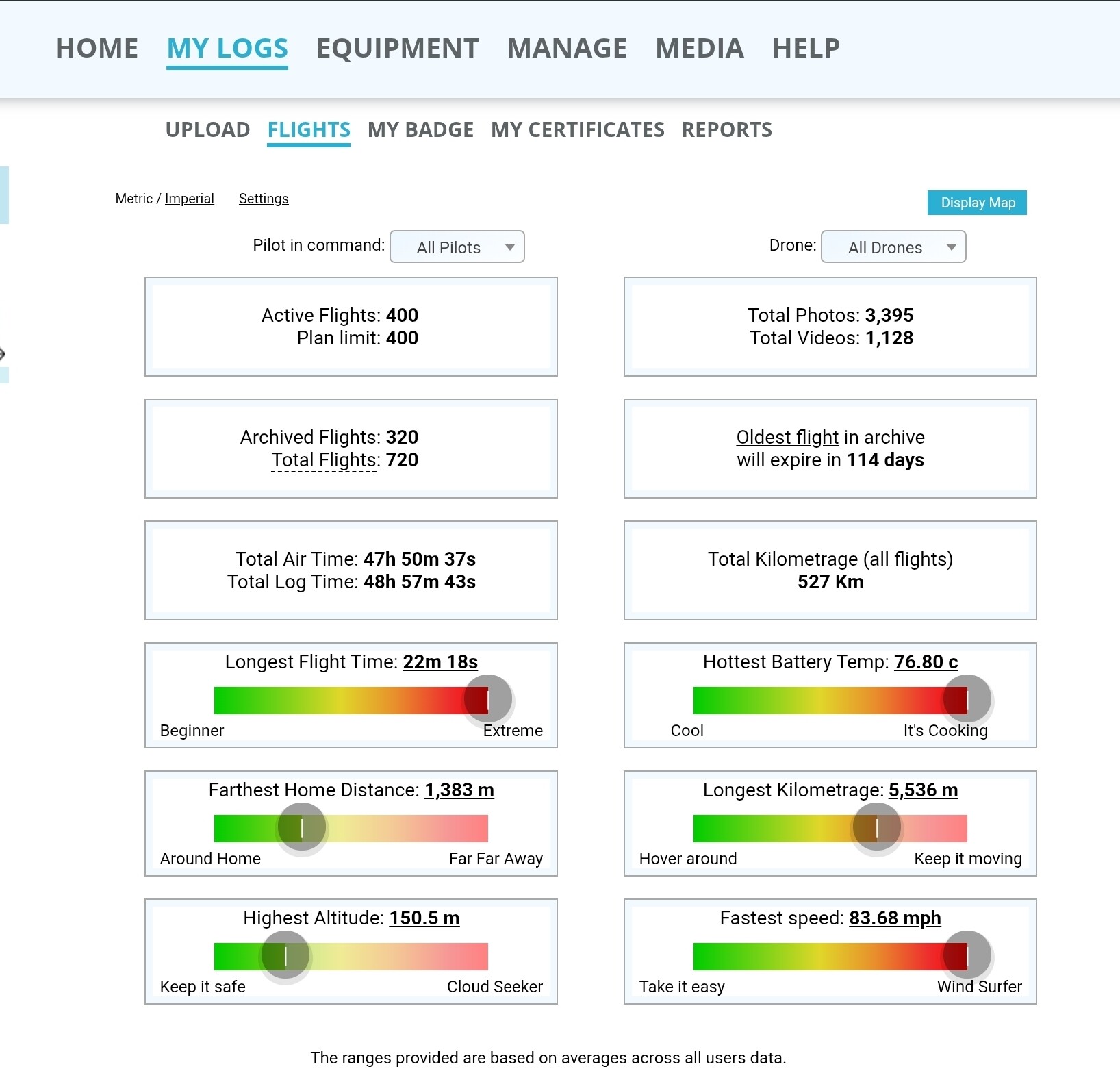Image resolution: width=1120 pixels, height=1071 pixels.
Task: Expand the All Drones dropdown
Action: [893, 247]
